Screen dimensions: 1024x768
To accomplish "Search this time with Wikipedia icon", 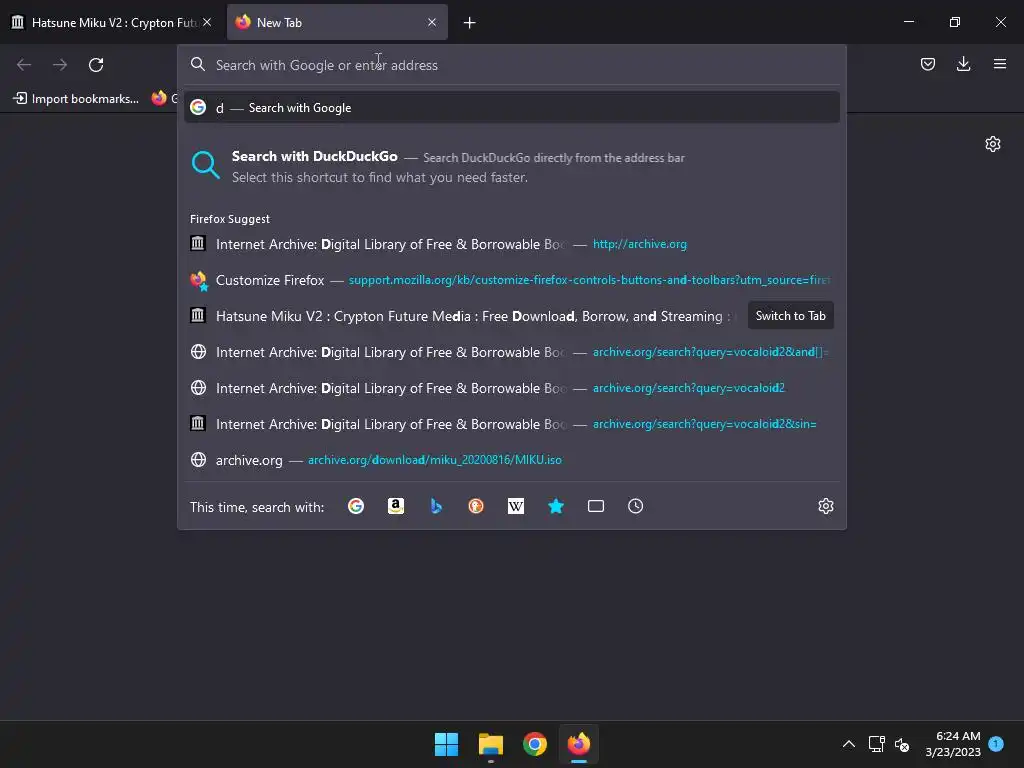I will [x=516, y=506].
